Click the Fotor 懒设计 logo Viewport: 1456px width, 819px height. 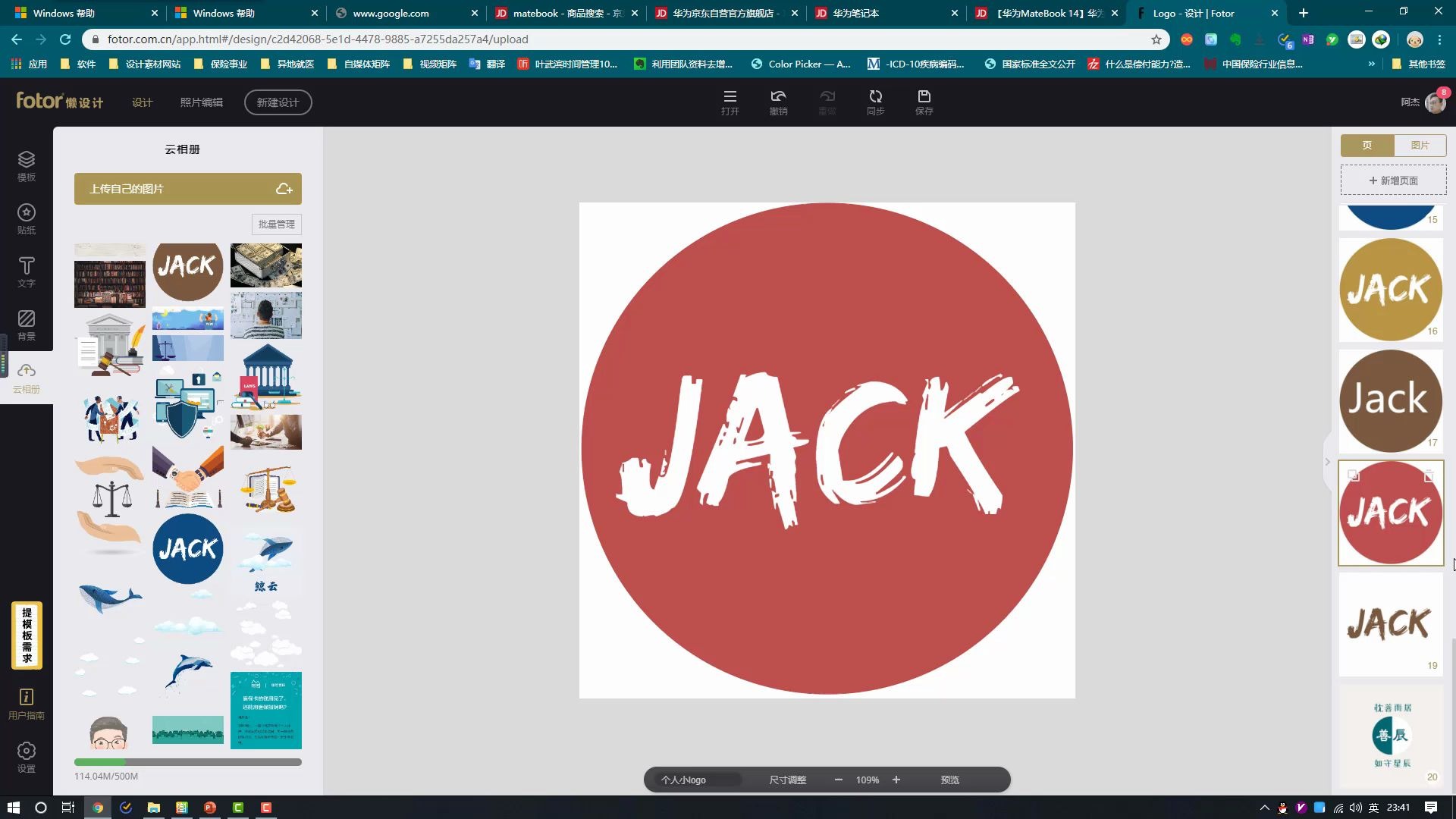[x=60, y=101]
